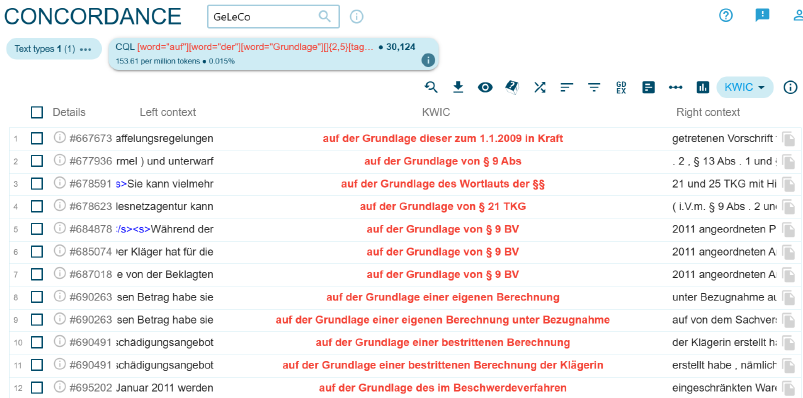Open collocations three-dot icon
The image size is (803, 398).
coord(675,88)
